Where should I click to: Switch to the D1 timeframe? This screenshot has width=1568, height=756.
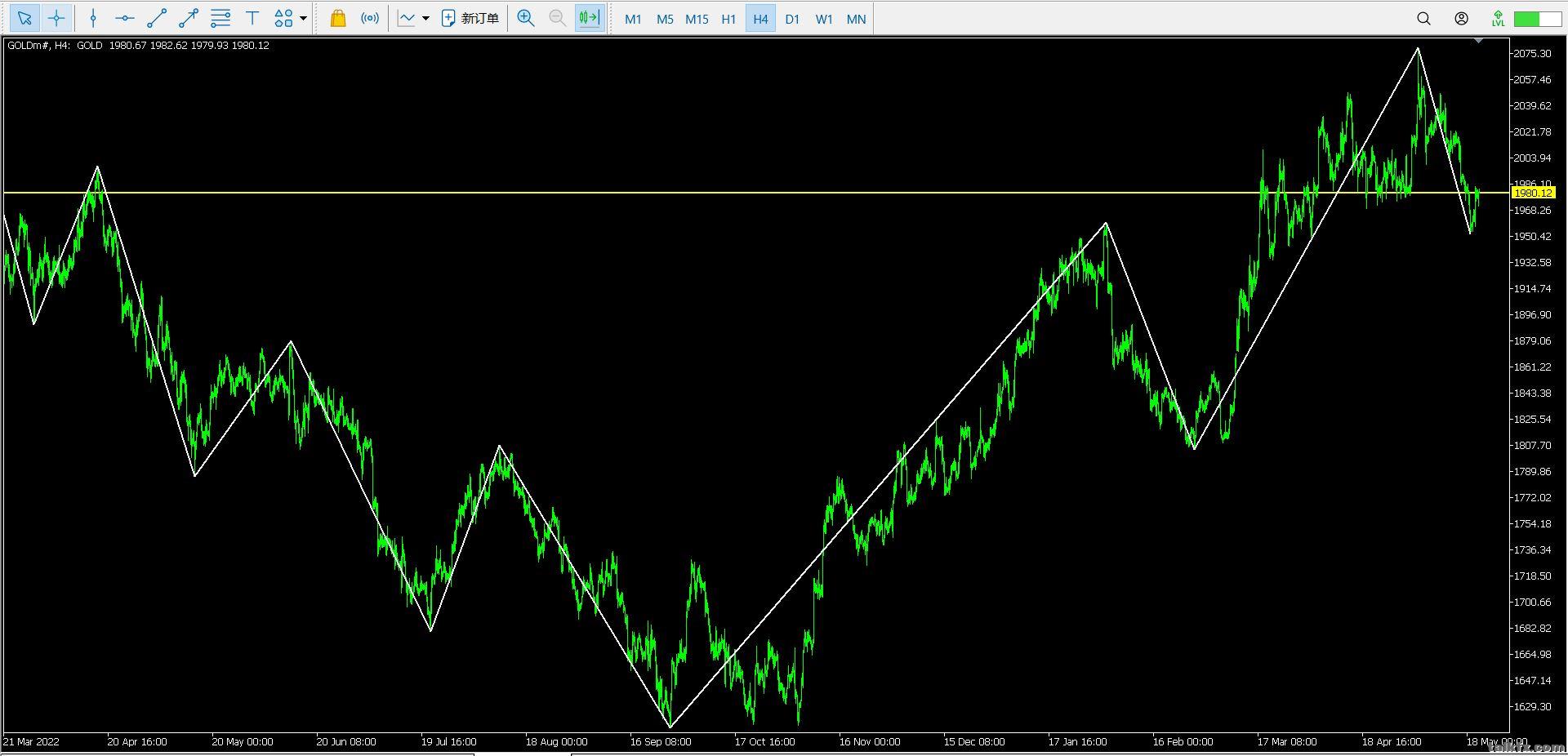click(792, 19)
